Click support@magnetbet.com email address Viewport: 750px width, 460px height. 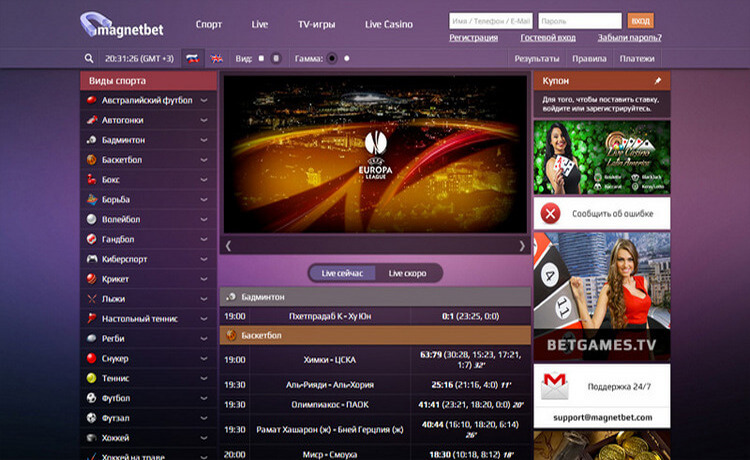coord(603,417)
